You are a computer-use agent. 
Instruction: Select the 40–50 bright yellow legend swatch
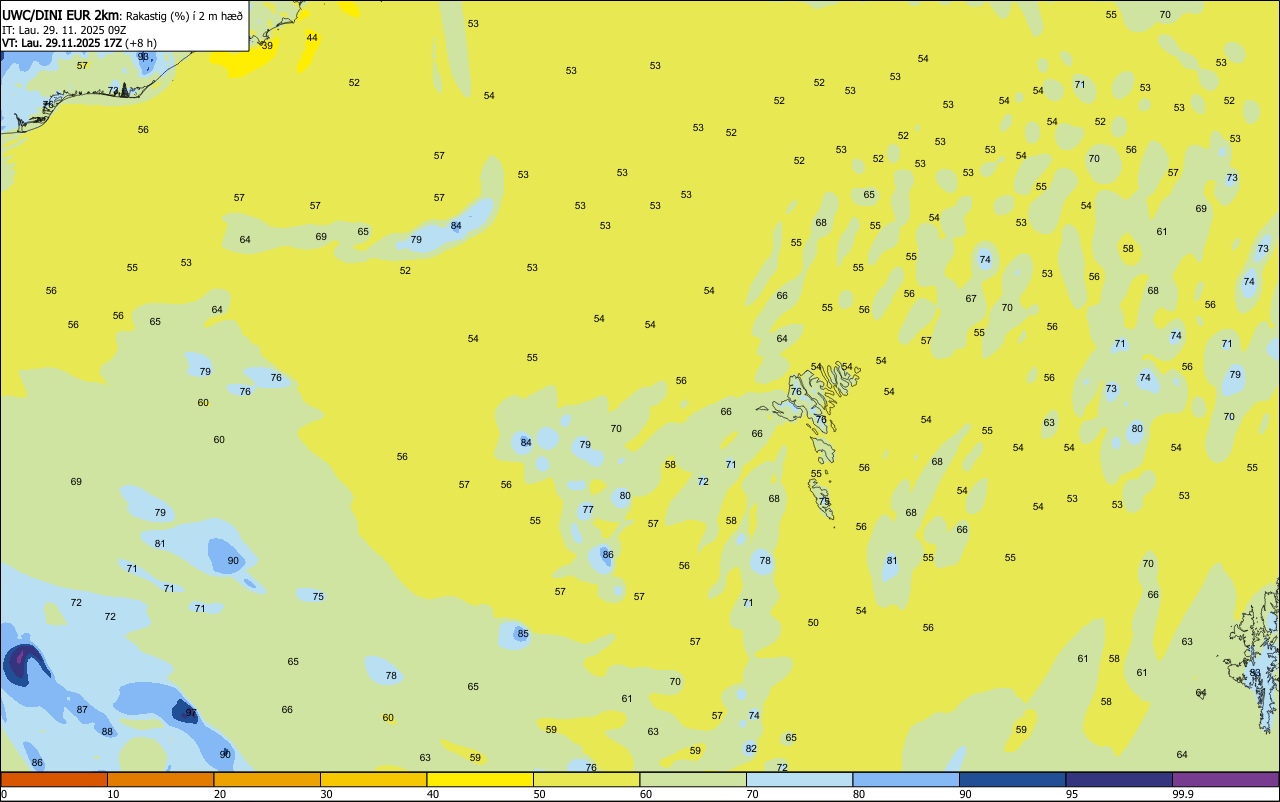coord(480,779)
